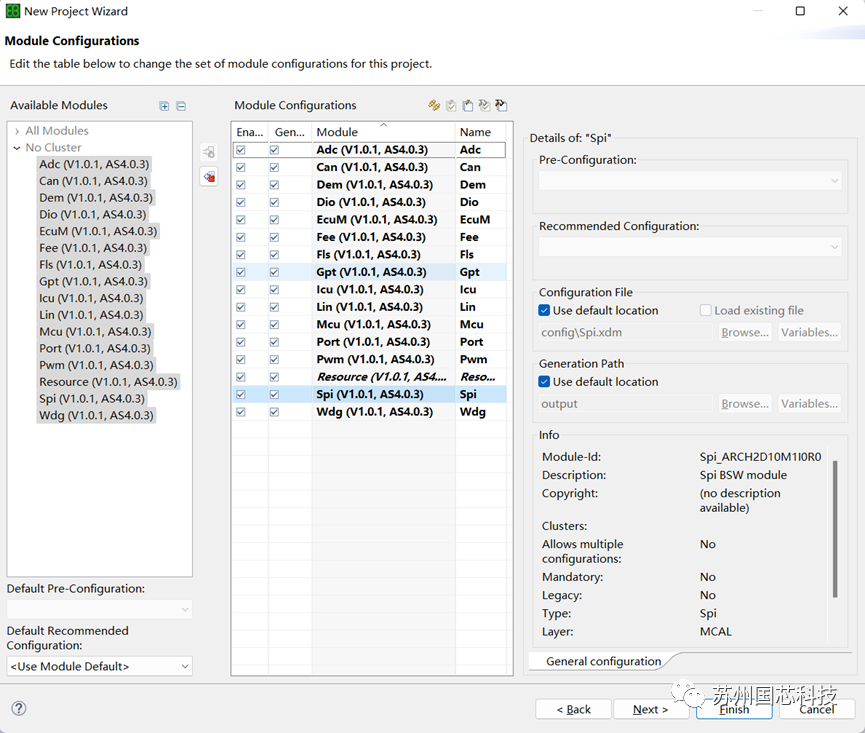The width and height of the screenshot is (865, 733).
Task: Click the add module configuration arrow icon
Action: tap(208, 152)
